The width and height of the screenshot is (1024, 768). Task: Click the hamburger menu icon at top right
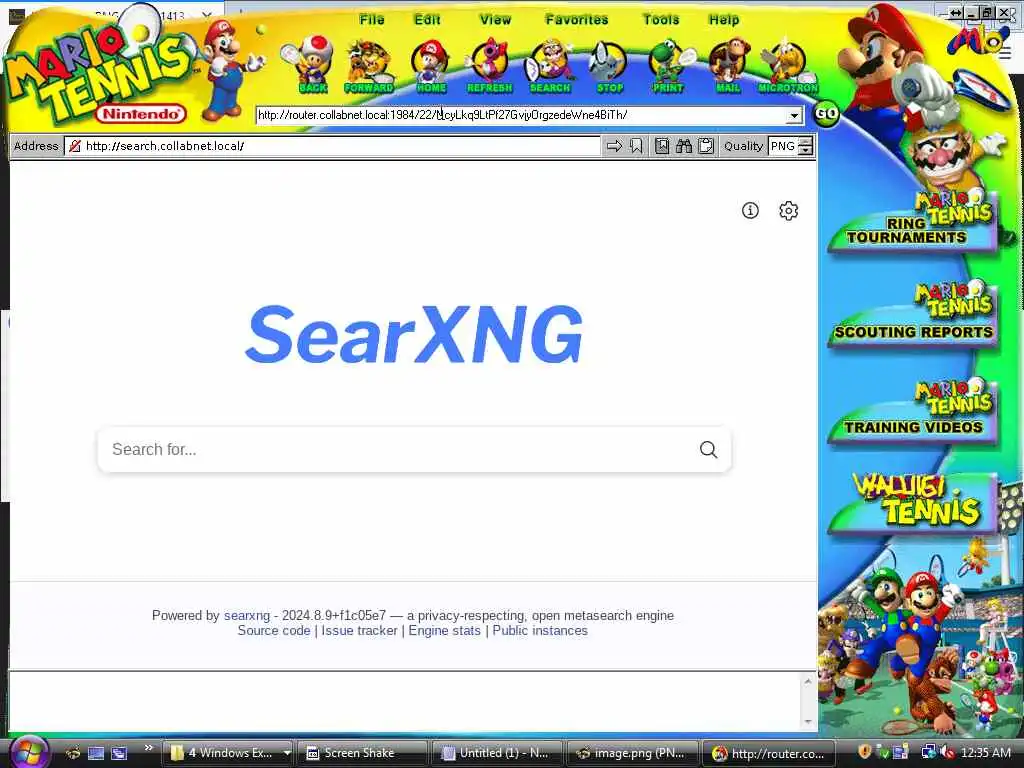(1005, 53)
